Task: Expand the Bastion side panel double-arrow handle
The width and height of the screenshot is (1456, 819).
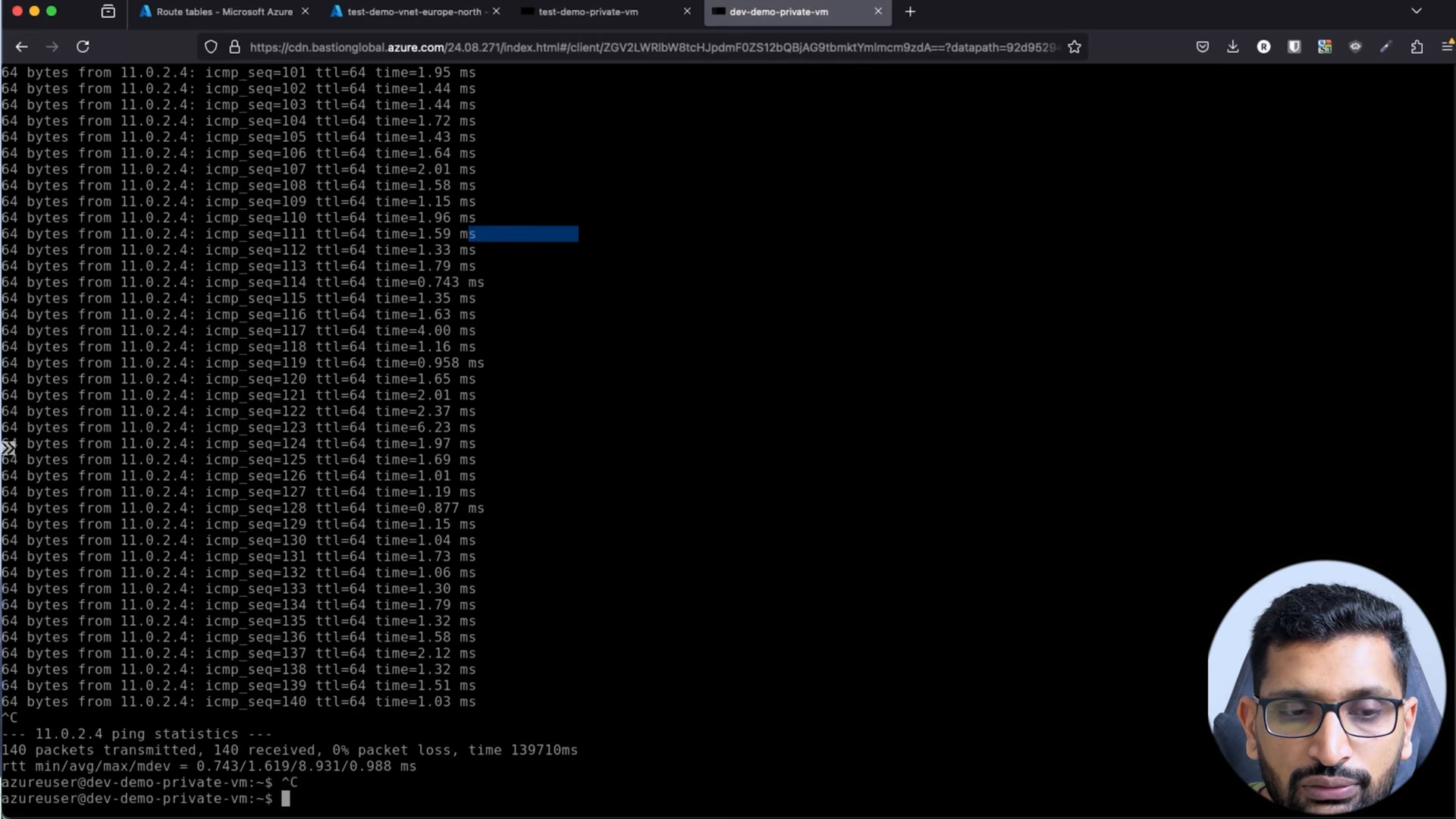Action: tap(8, 448)
